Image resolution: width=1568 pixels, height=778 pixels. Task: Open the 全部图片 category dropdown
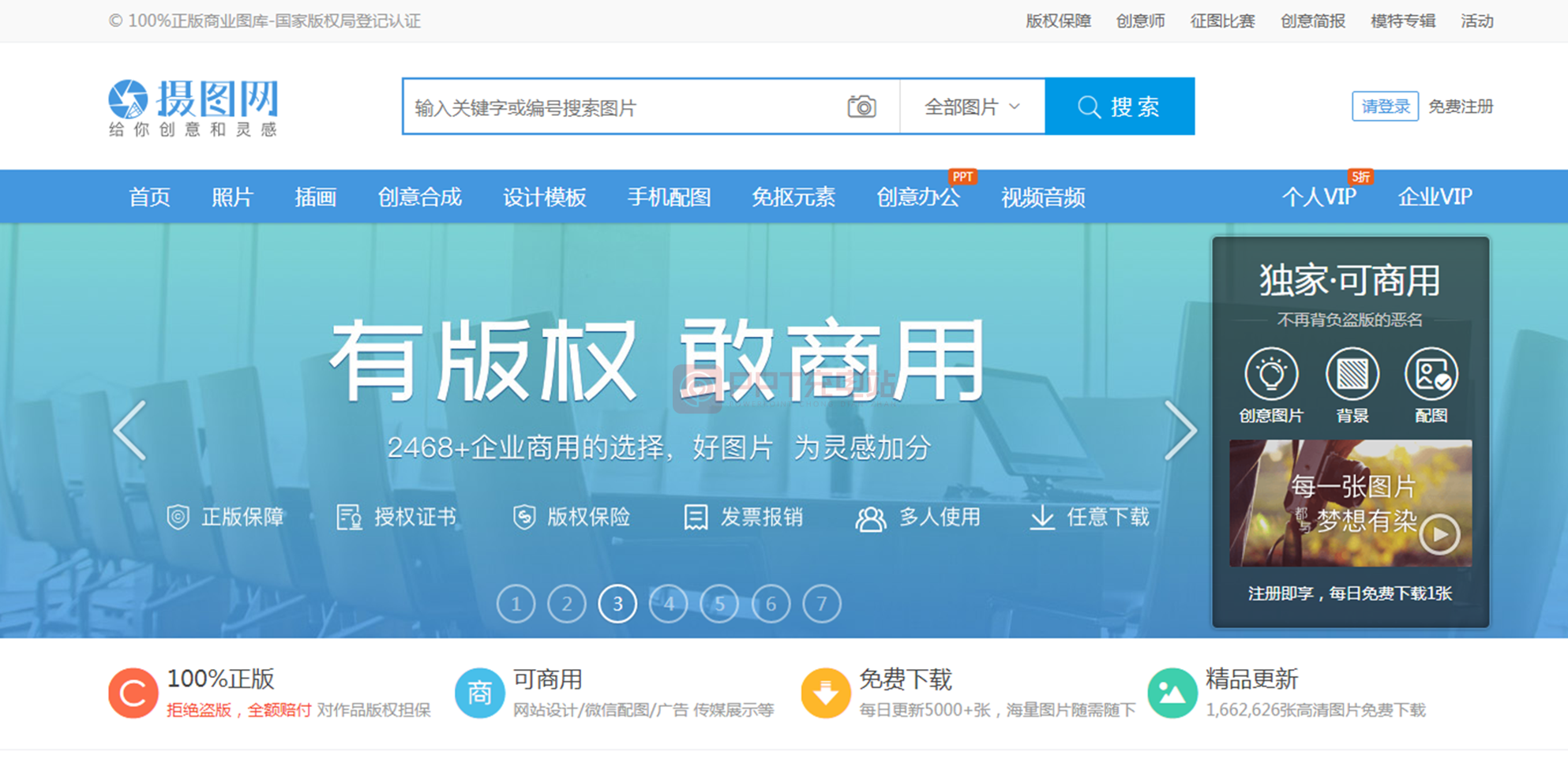(972, 107)
